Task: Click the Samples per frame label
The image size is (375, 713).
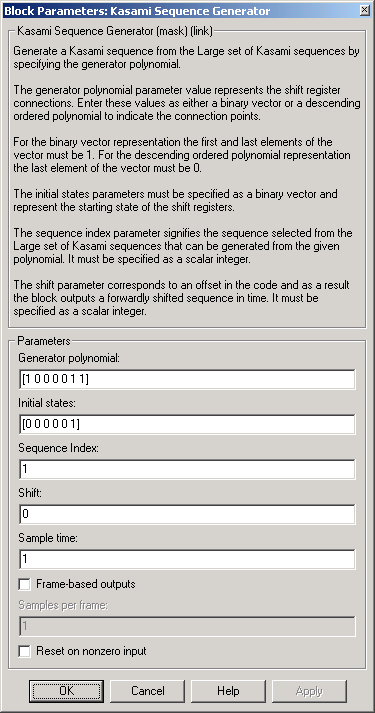Action: [63, 606]
